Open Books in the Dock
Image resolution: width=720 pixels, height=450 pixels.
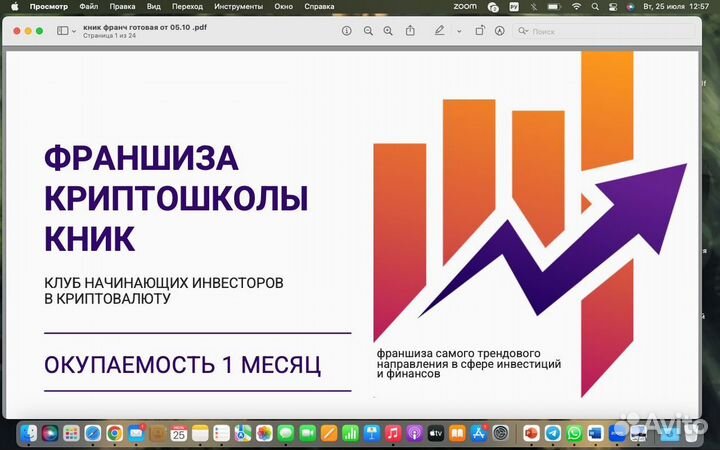coord(457,433)
